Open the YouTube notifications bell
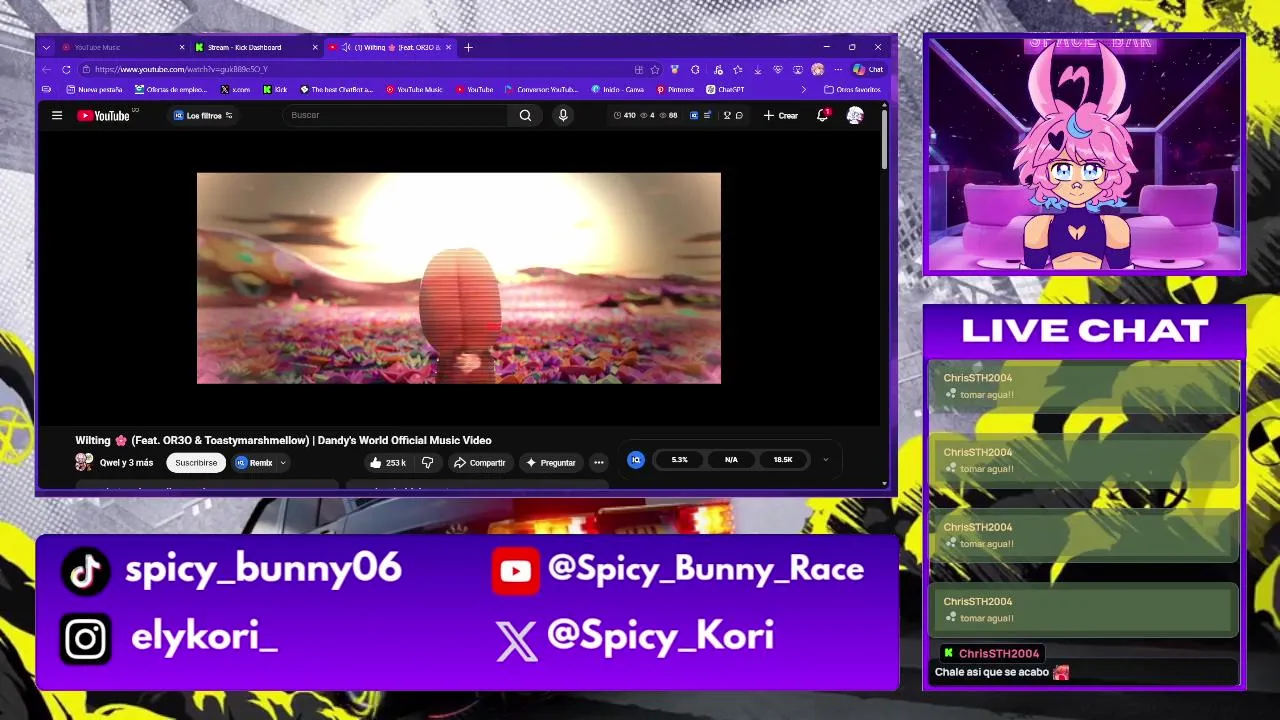 [822, 115]
